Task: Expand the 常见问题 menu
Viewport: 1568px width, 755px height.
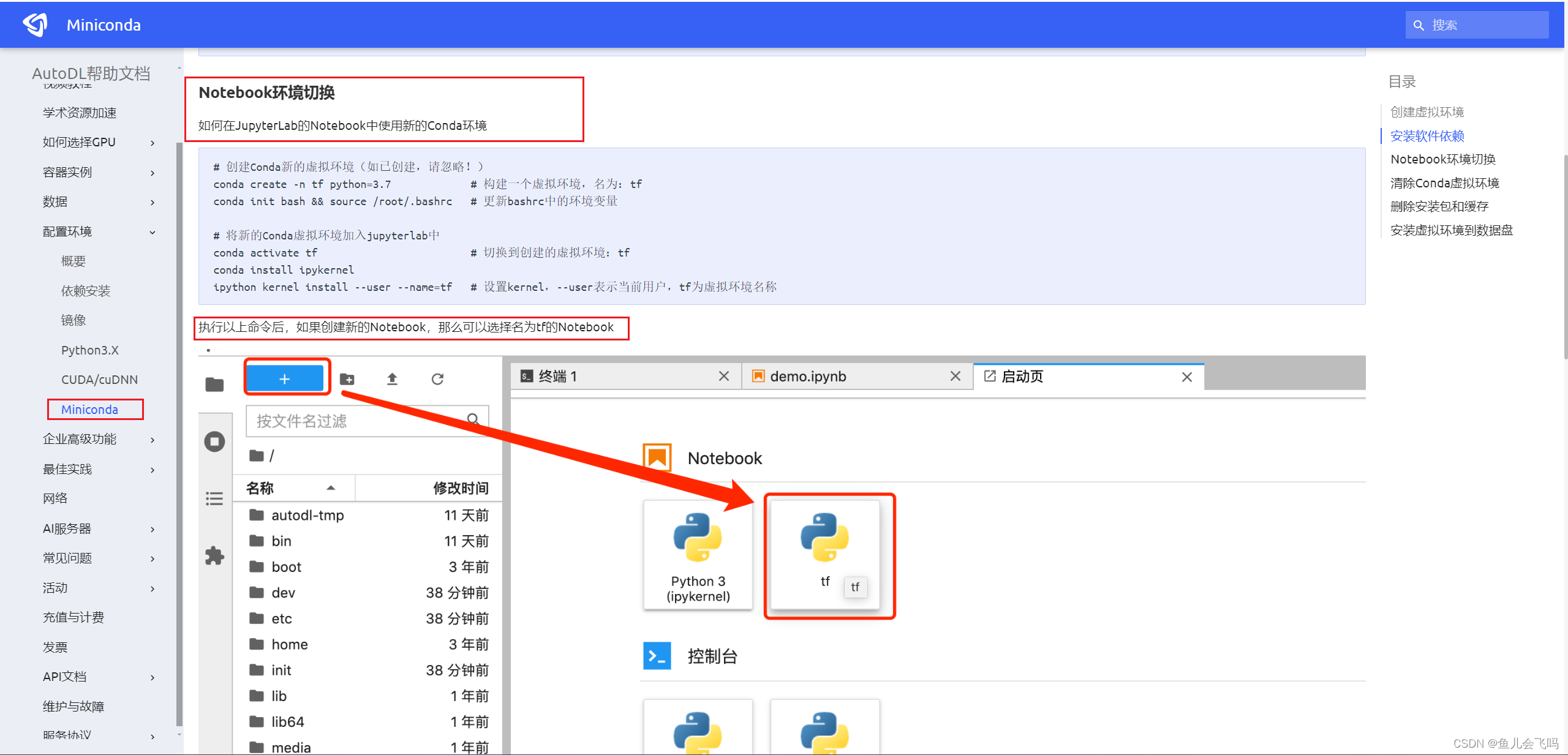Action: [x=67, y=558]
